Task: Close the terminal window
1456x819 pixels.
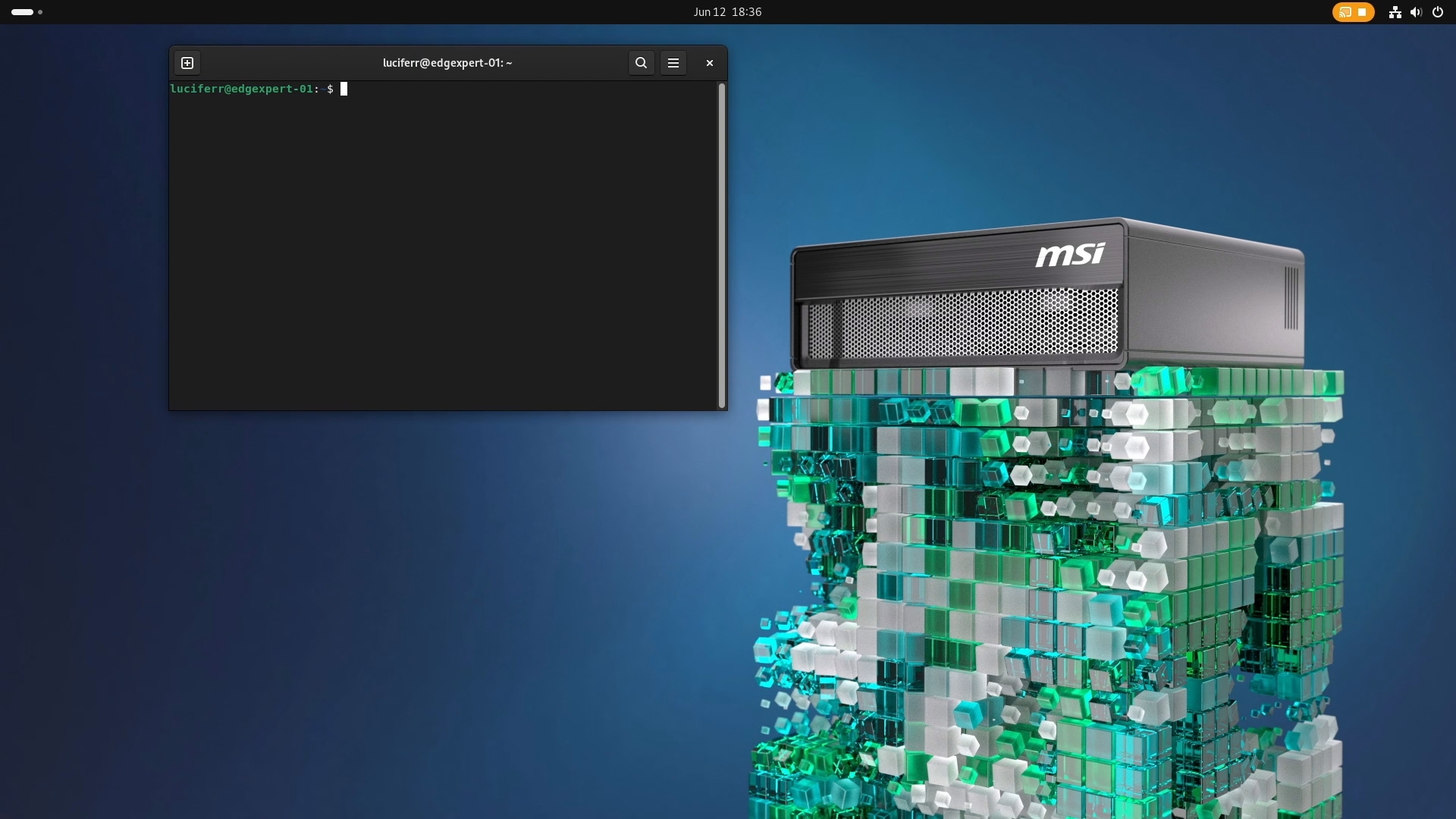Action: 709,63
